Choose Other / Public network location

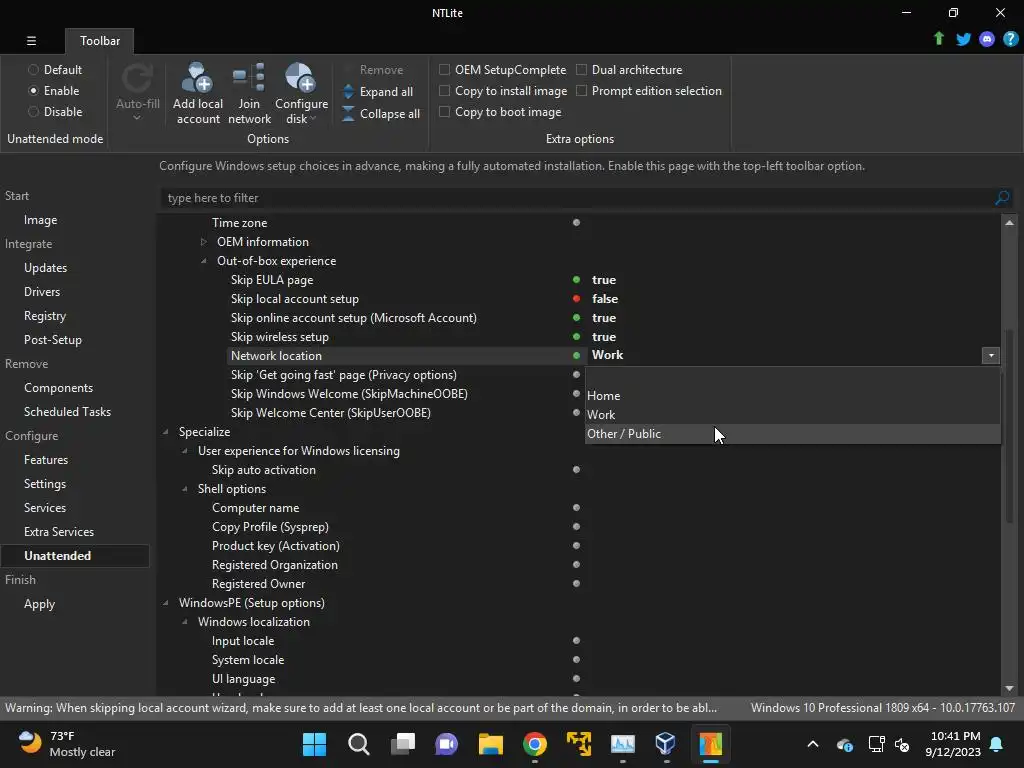[792, 434]
